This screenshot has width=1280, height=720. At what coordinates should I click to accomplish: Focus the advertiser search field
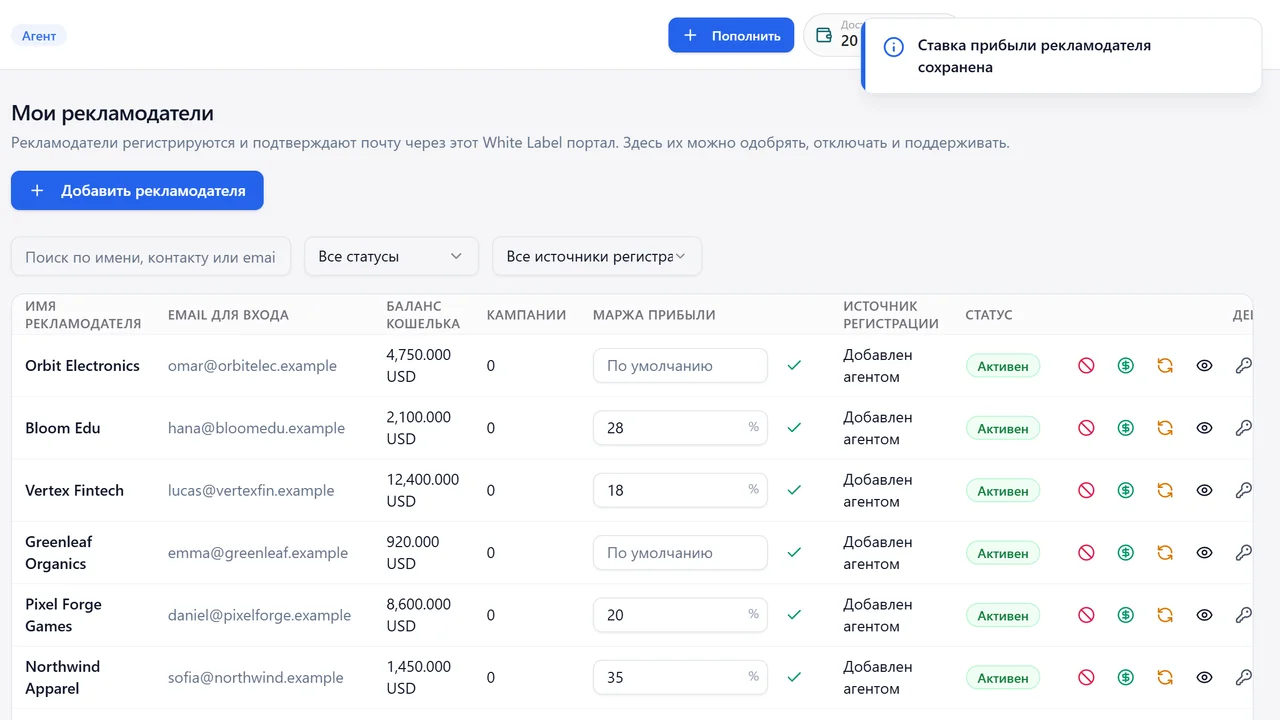tap(151, 256)
